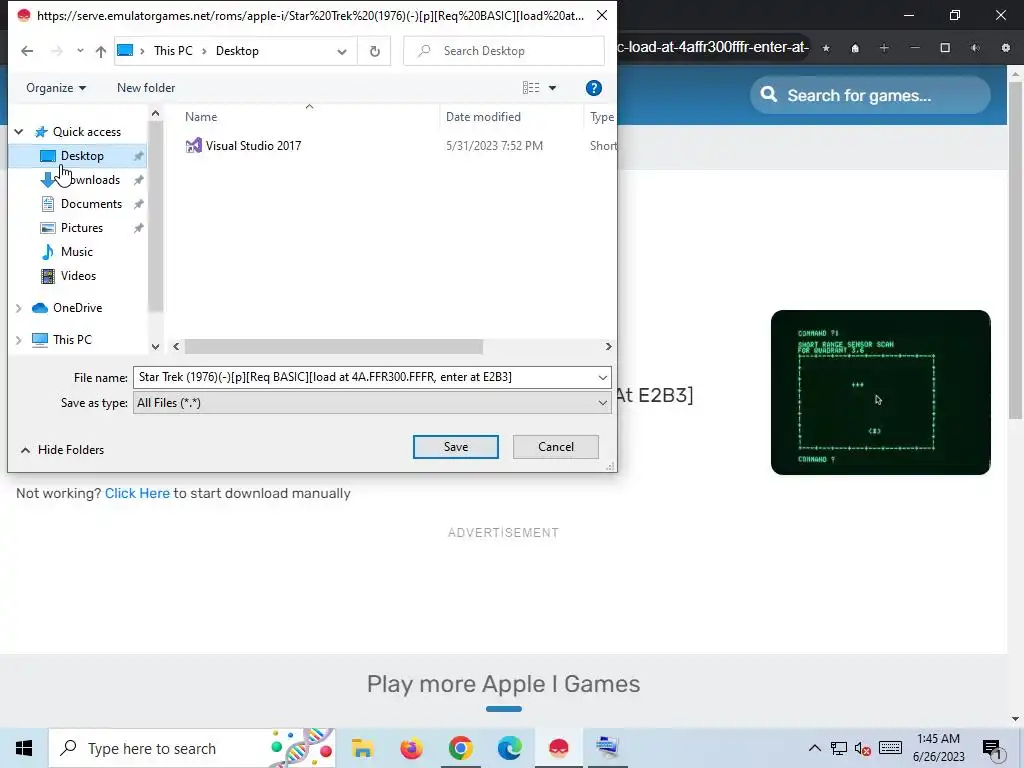
Task: Click the File name text field
Action: coord(364,377)
